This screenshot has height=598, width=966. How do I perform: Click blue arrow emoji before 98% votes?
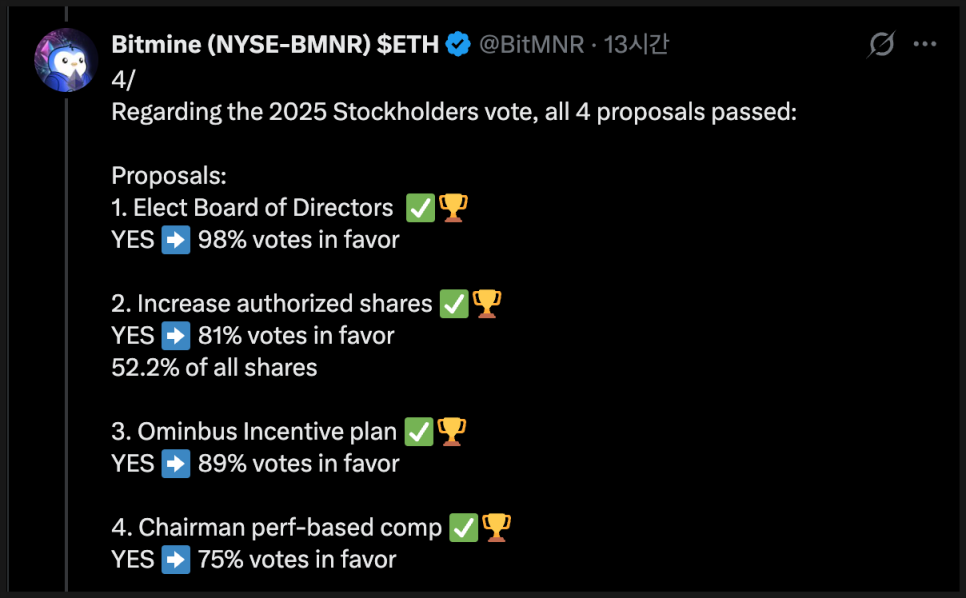pos(176,240)
